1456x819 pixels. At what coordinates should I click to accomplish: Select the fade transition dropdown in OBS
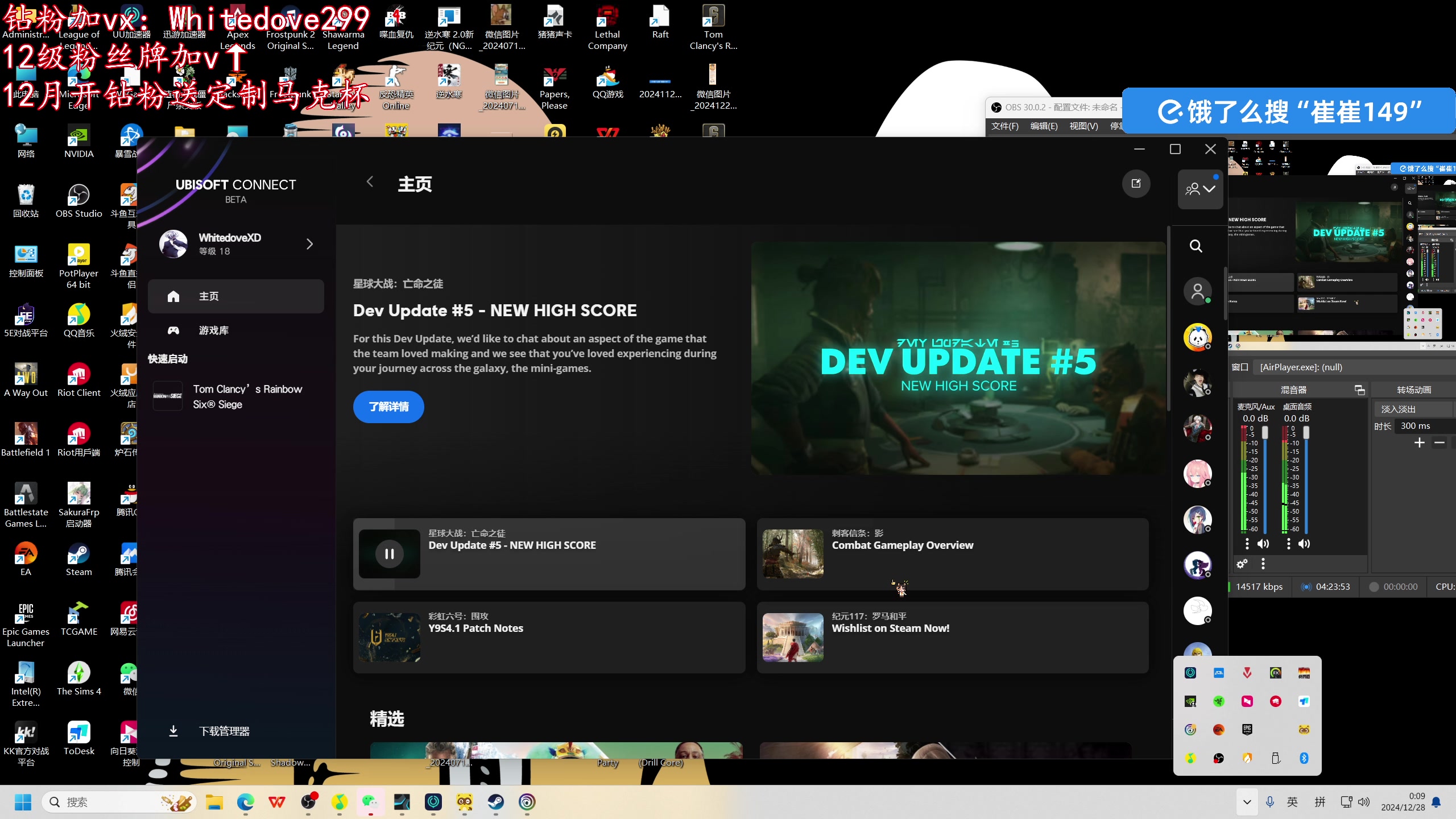1416,409
